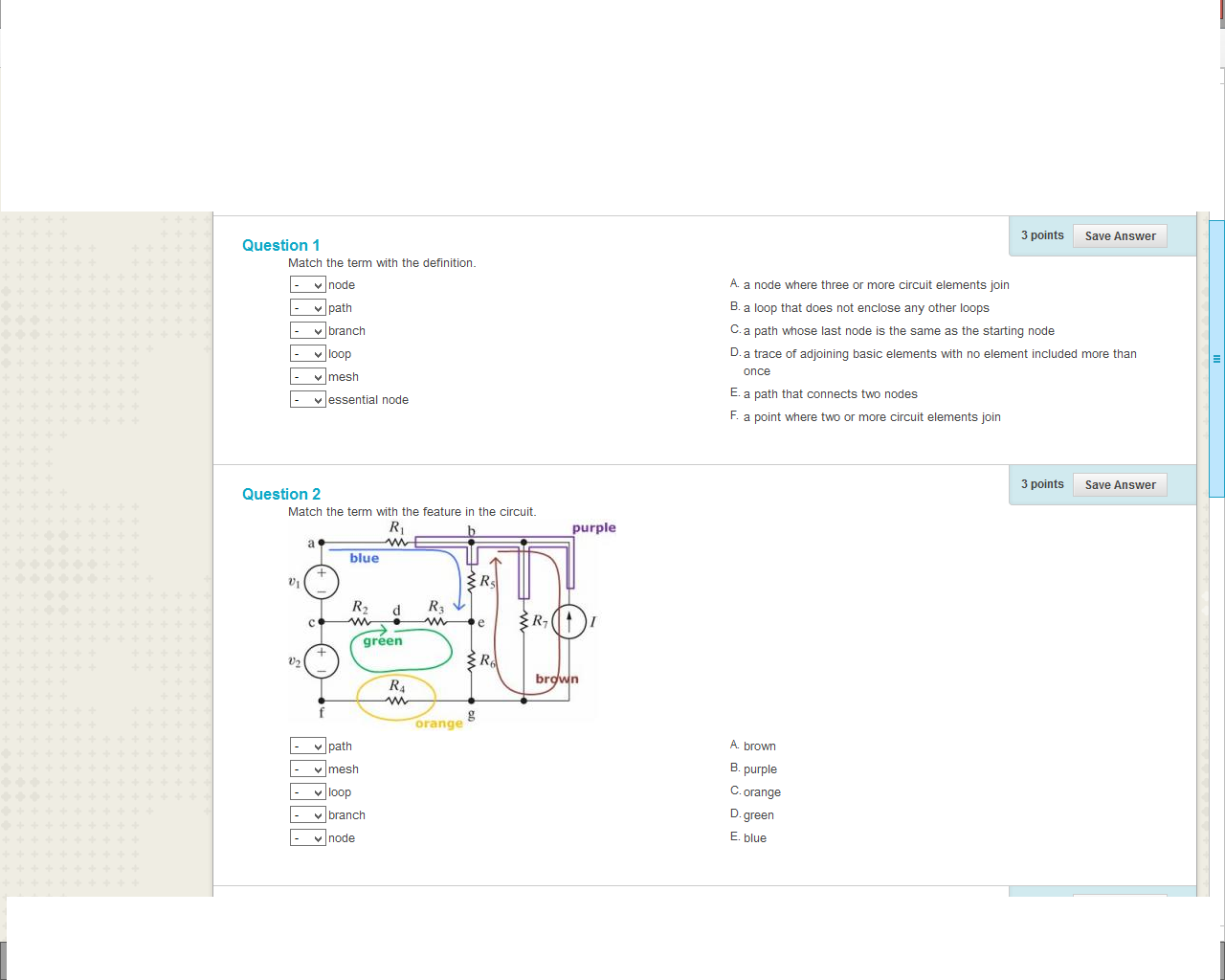Select the Question 2 heading

coord(281,494)
